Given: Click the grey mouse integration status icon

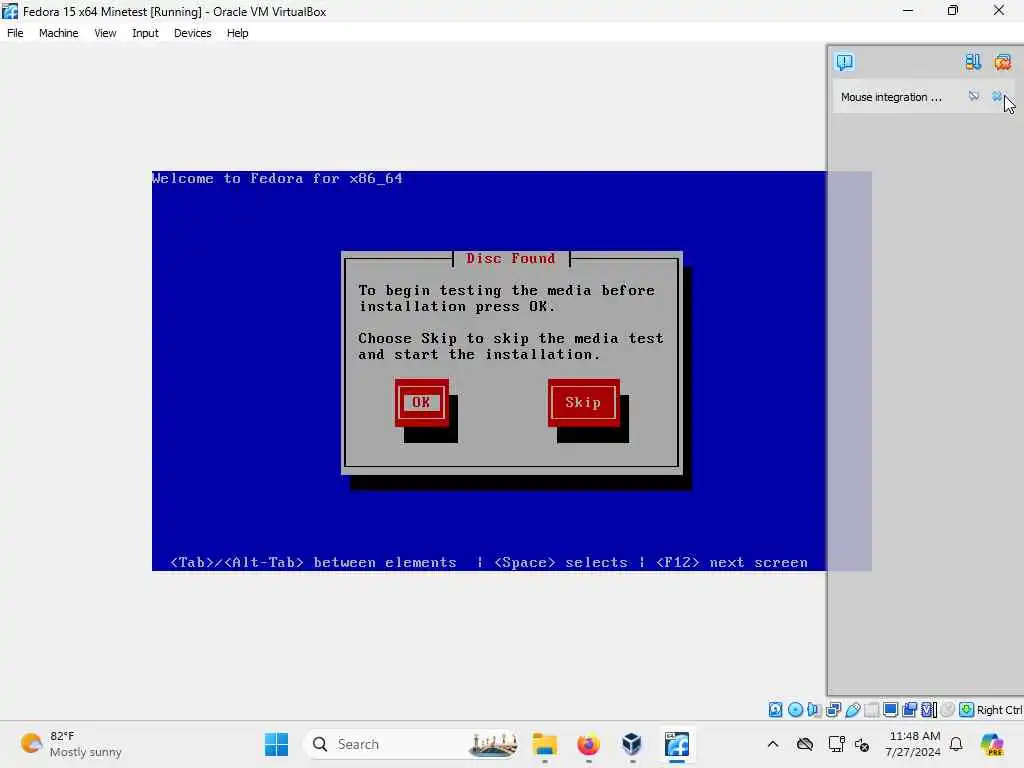Looking at the screenshot, I should coord(948,710).
